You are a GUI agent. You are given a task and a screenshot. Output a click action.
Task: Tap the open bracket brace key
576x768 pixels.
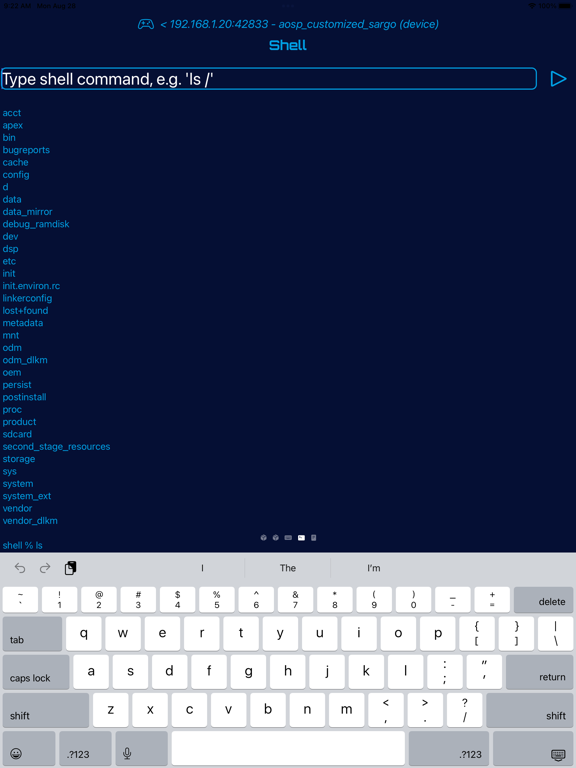coord(477,634)
